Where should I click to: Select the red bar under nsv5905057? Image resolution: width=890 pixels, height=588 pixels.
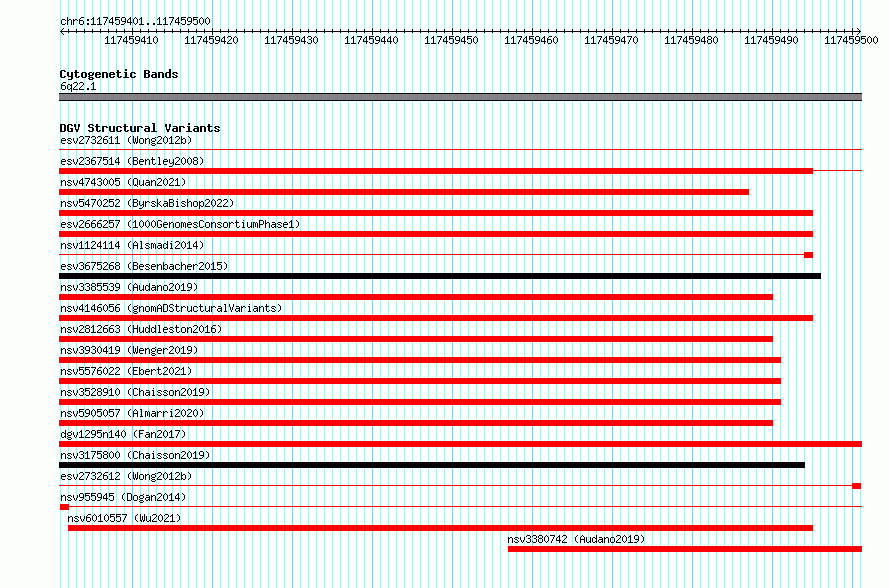[416, 423]
